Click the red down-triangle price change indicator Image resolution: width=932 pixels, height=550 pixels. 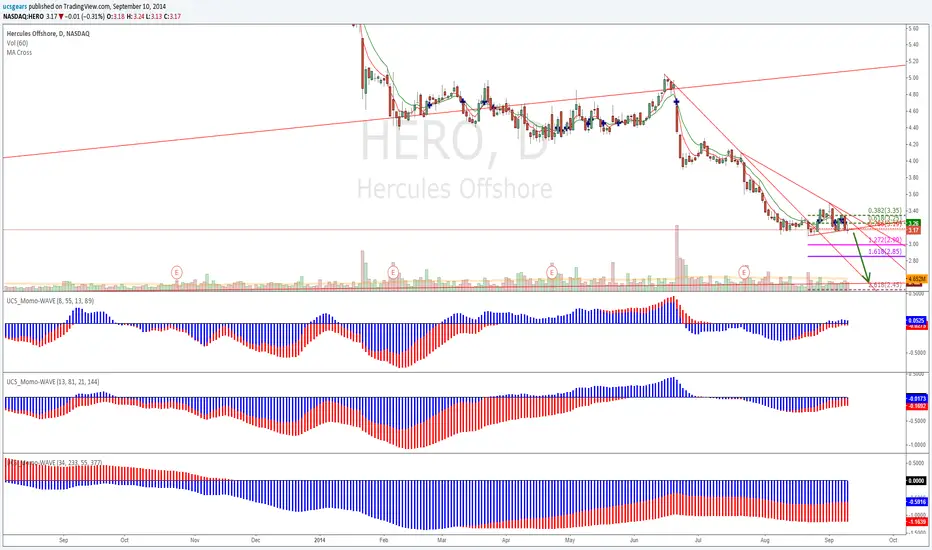(61, 17)
